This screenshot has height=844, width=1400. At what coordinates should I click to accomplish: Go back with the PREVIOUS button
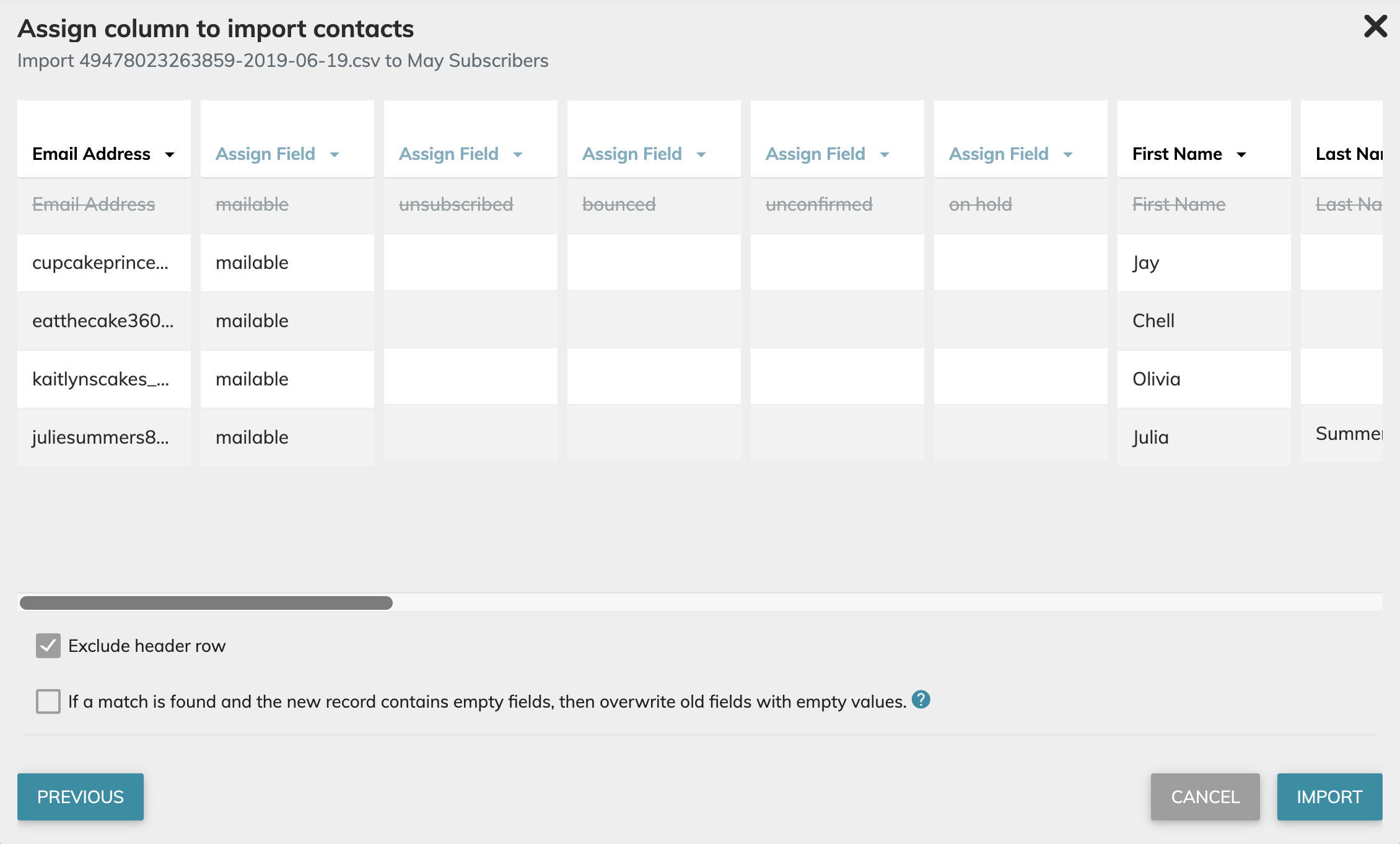[81, 796]
